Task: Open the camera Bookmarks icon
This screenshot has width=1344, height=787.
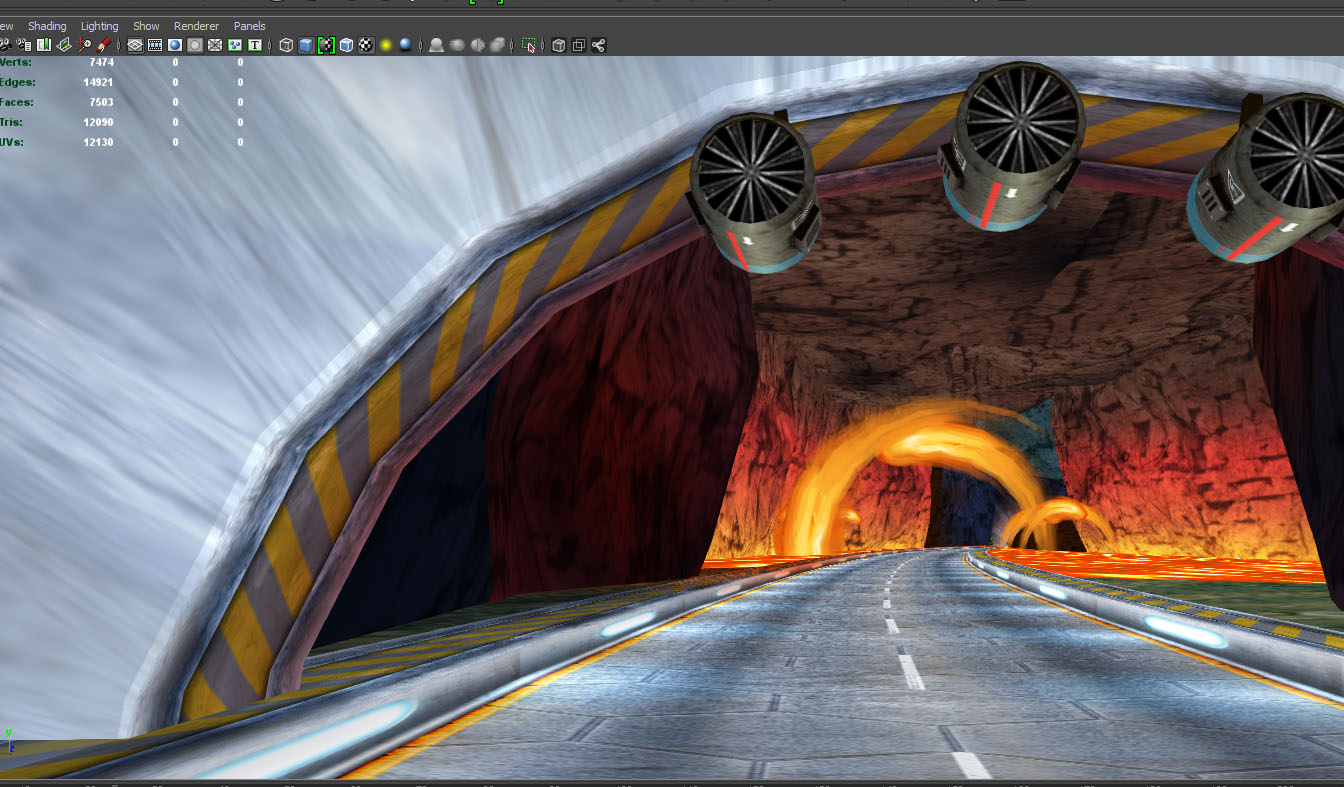Action: (44, 45)
